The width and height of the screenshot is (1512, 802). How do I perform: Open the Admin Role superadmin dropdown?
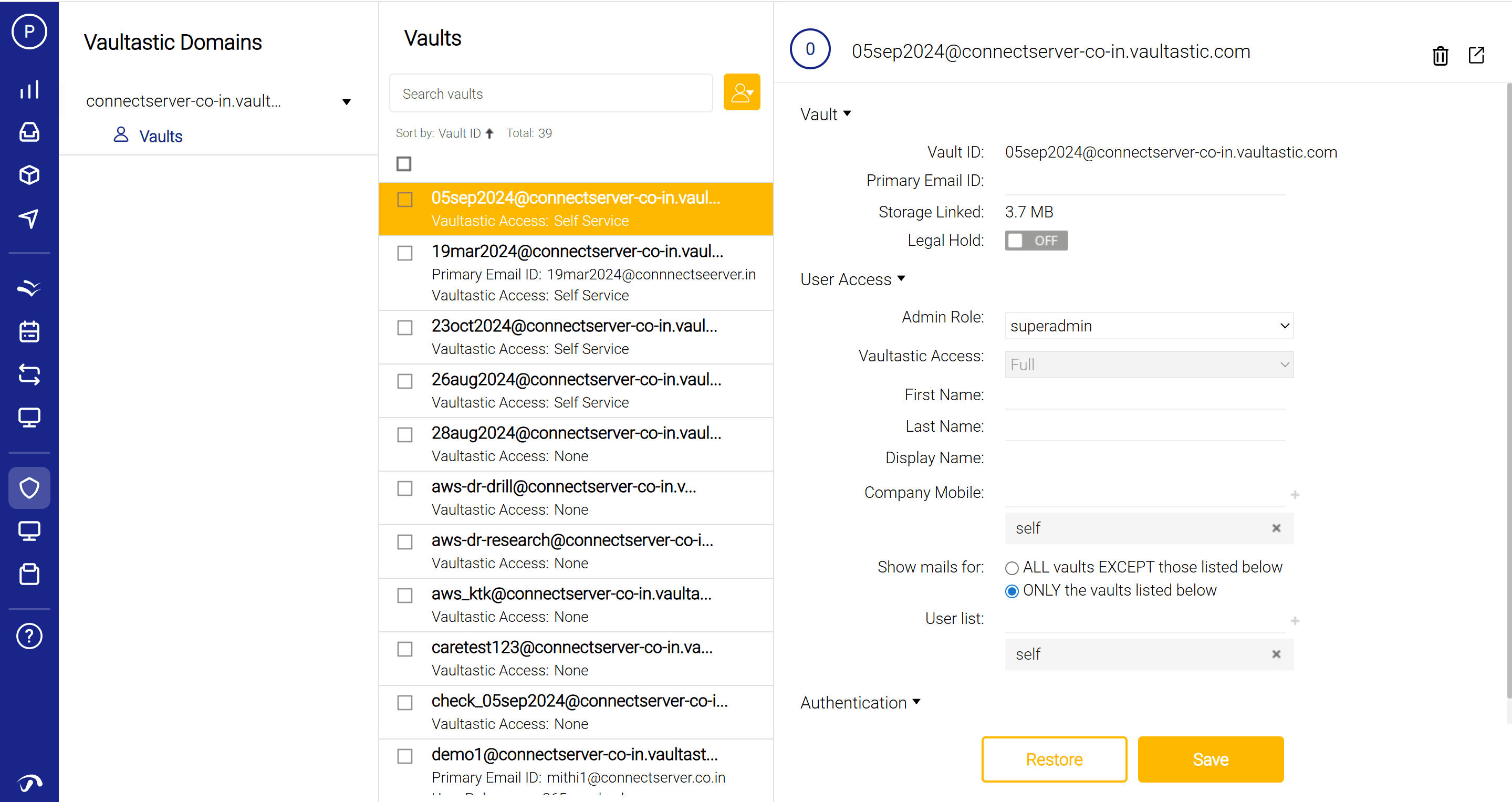tap(1149, 326)
